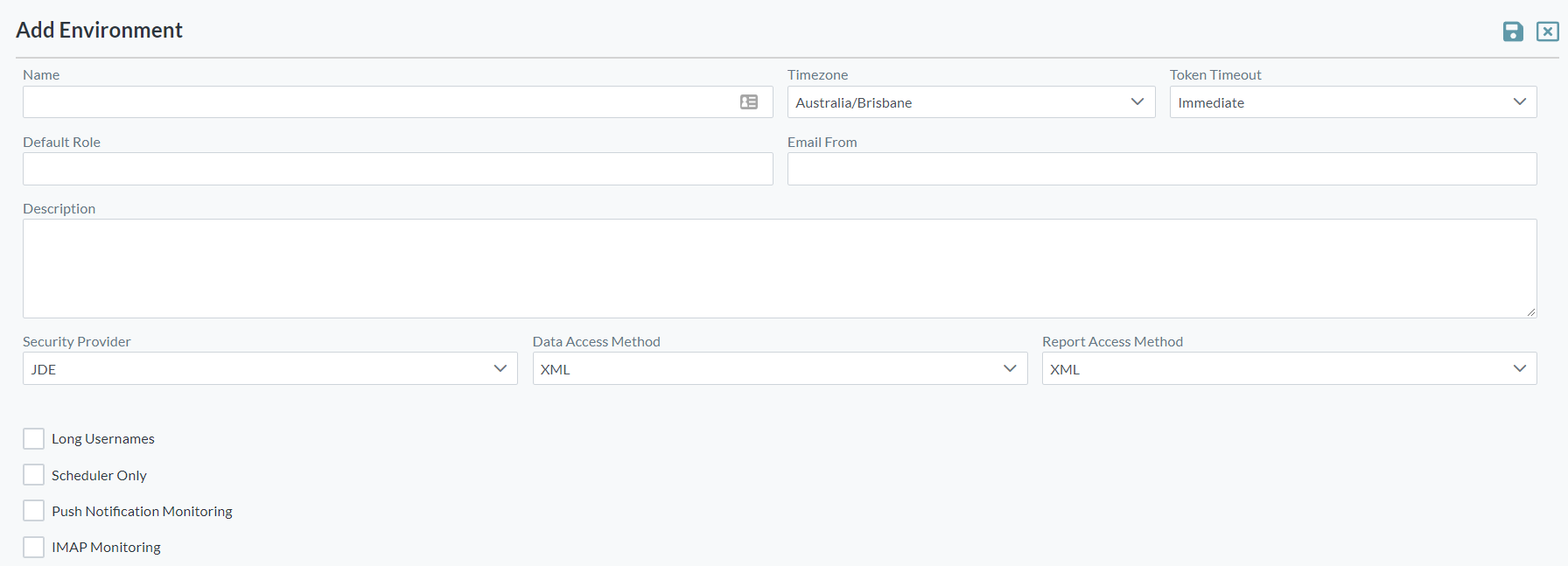Click into the Default Role field

pos(397,169)
